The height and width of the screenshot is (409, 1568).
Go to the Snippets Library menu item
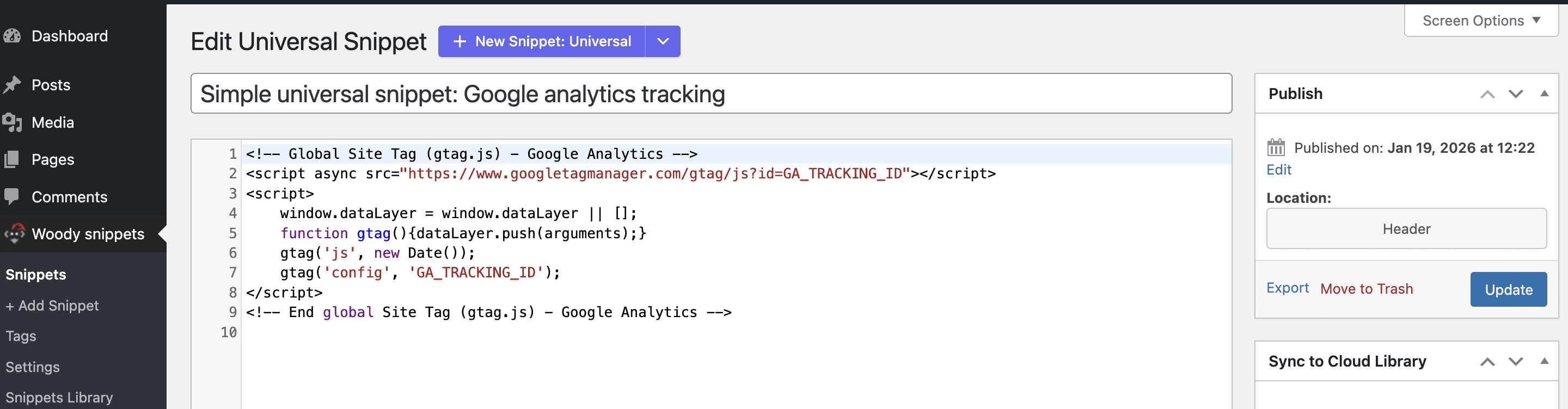pos(59,398)
